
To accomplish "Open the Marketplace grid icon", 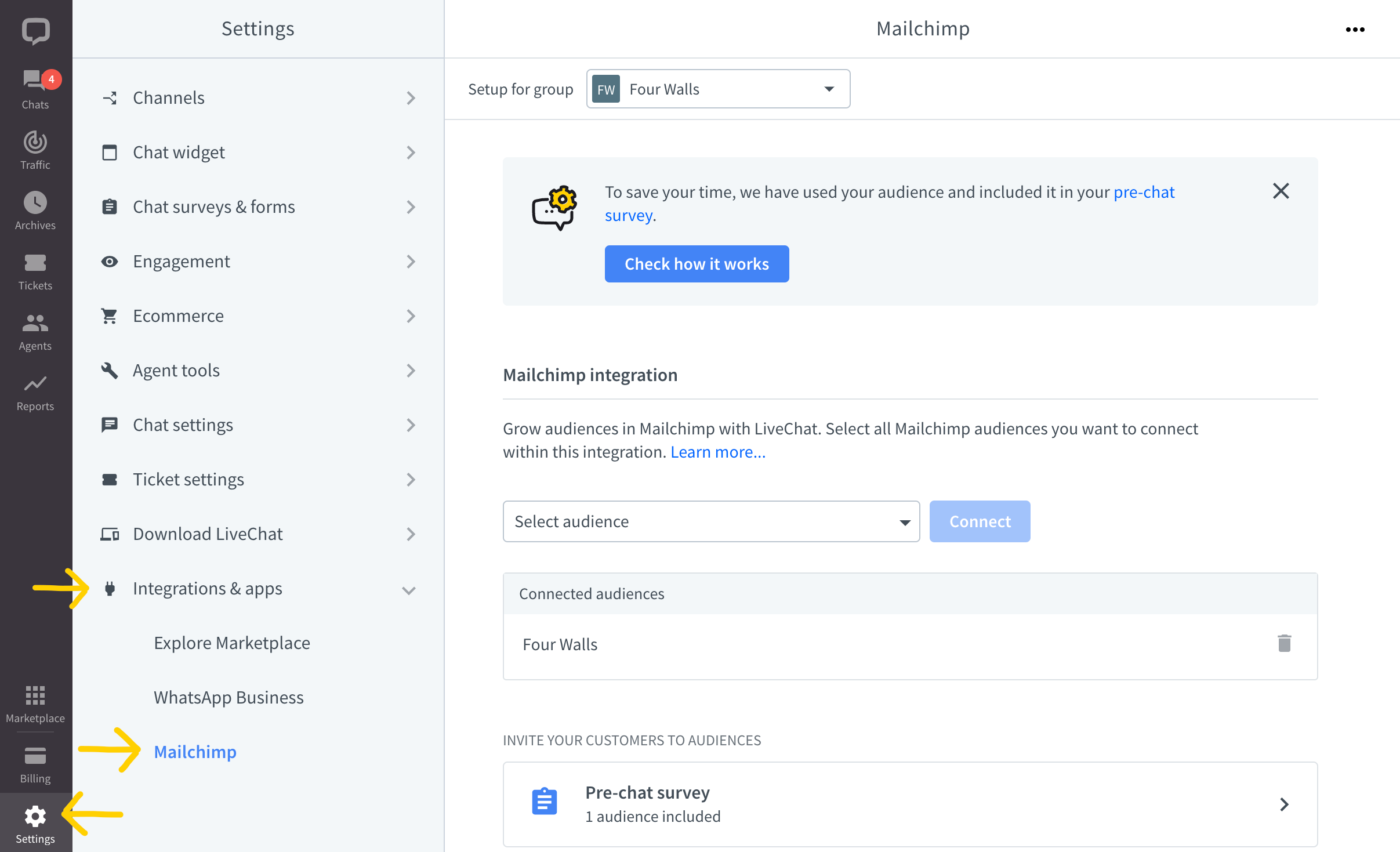I will pyautogui.click(x=35, y=695).
